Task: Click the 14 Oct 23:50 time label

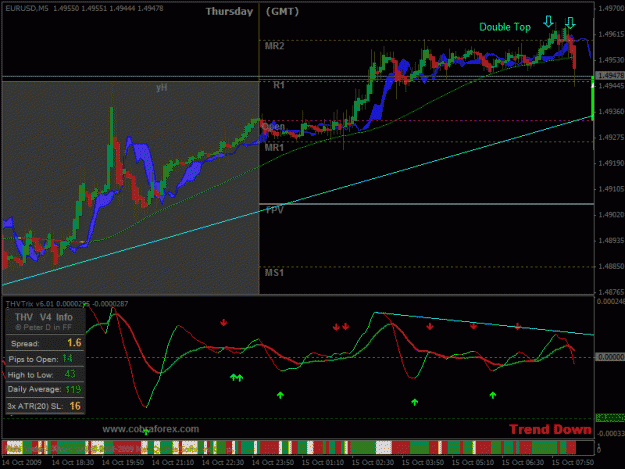Action: tap(273, 463)
